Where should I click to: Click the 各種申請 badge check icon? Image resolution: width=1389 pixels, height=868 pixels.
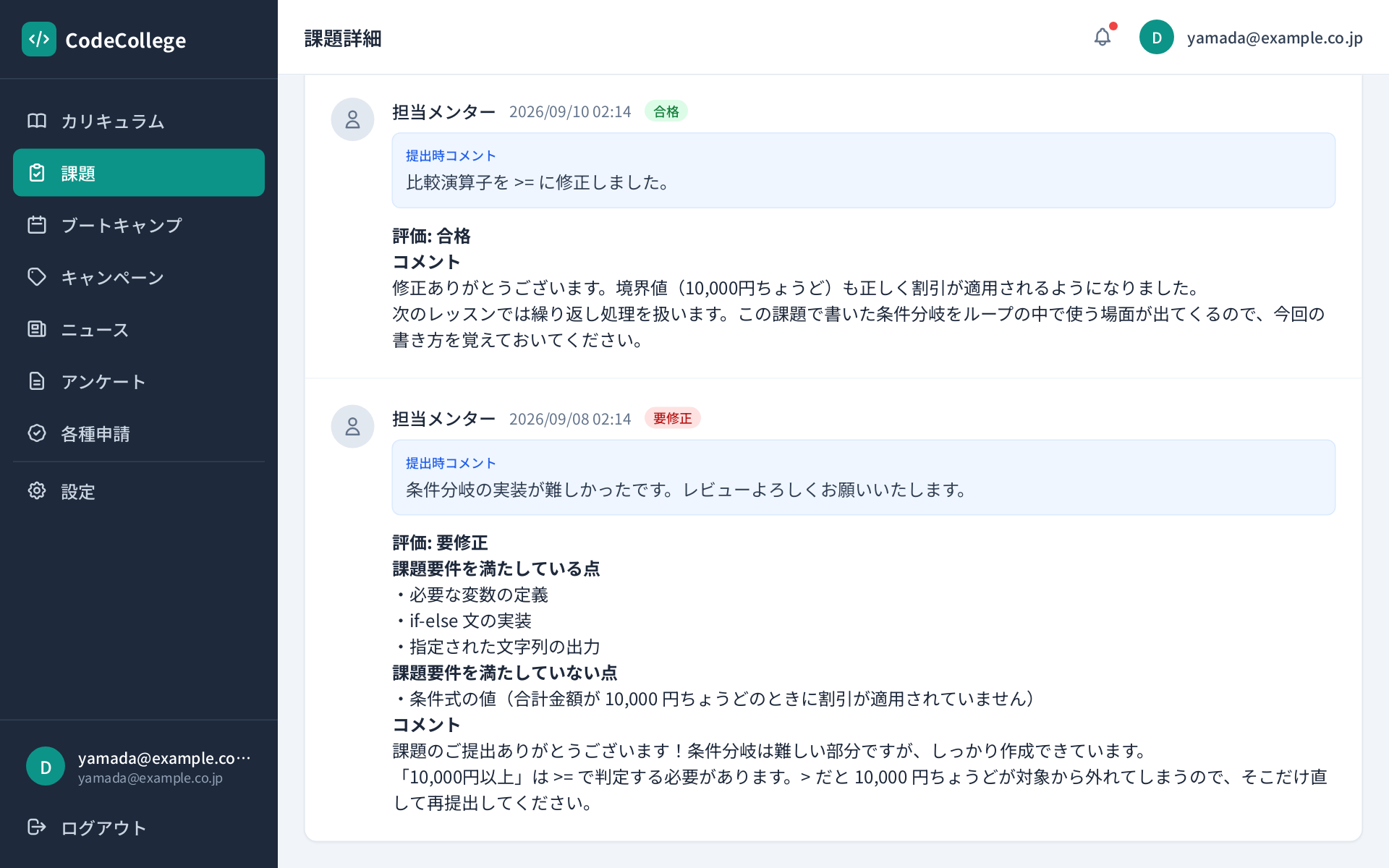tap(37, 433)
